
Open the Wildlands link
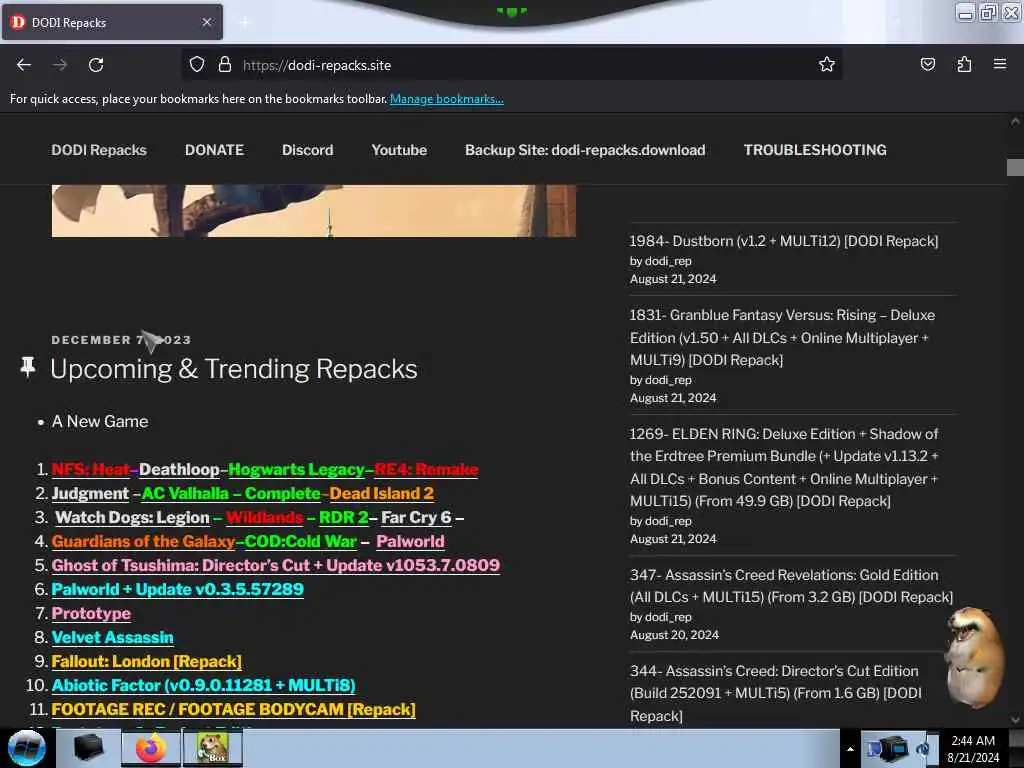pos(264,518)
